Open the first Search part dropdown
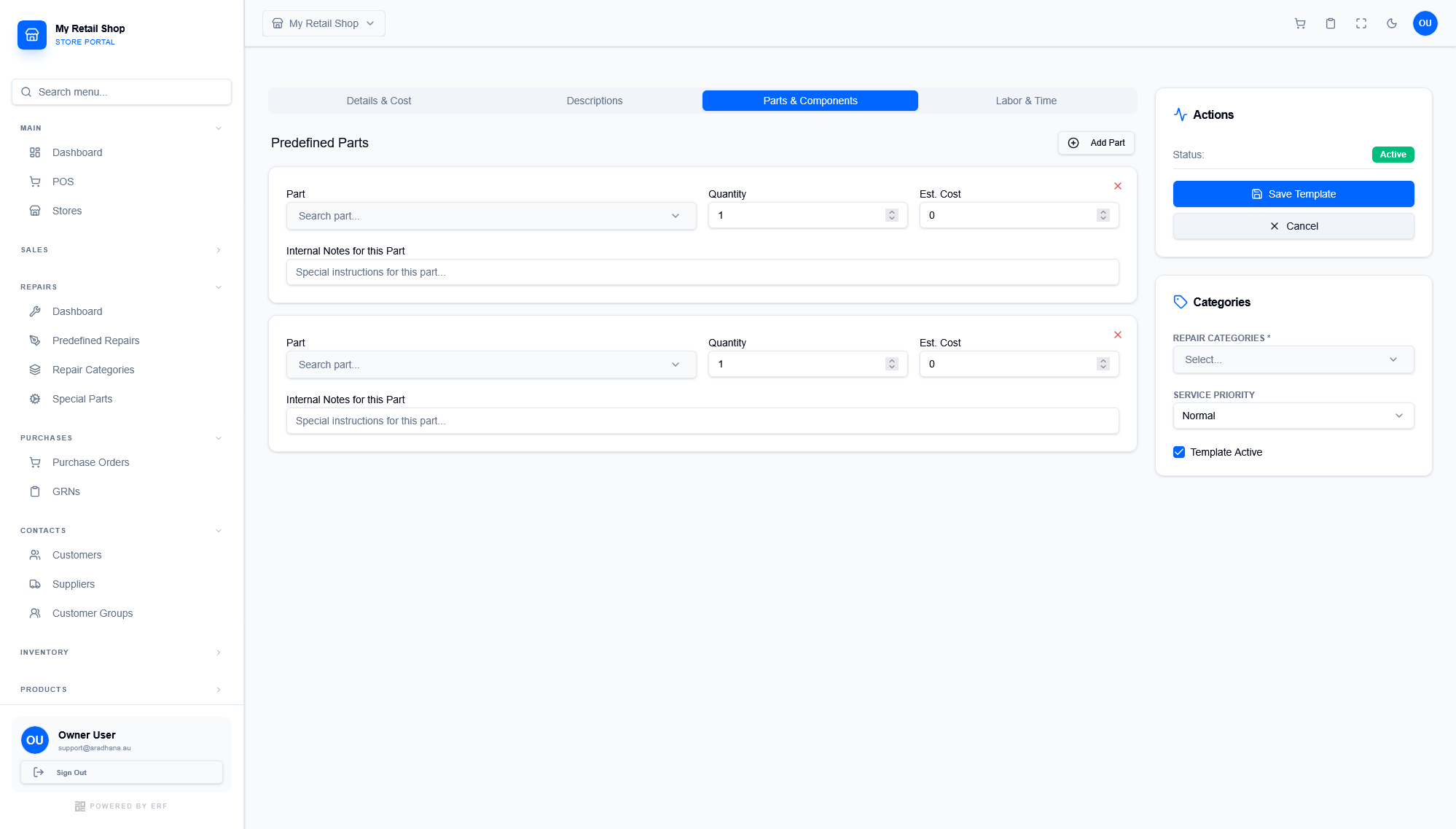The image size is (1456, 829). 491,216
